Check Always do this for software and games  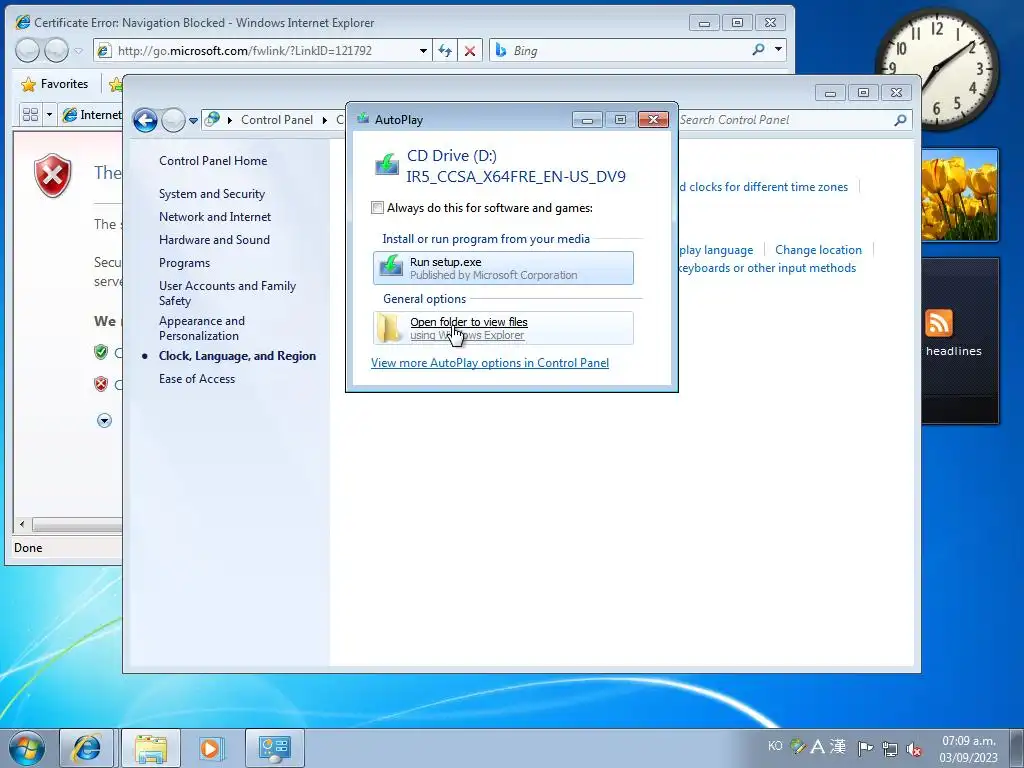click(x=377, y=208)
